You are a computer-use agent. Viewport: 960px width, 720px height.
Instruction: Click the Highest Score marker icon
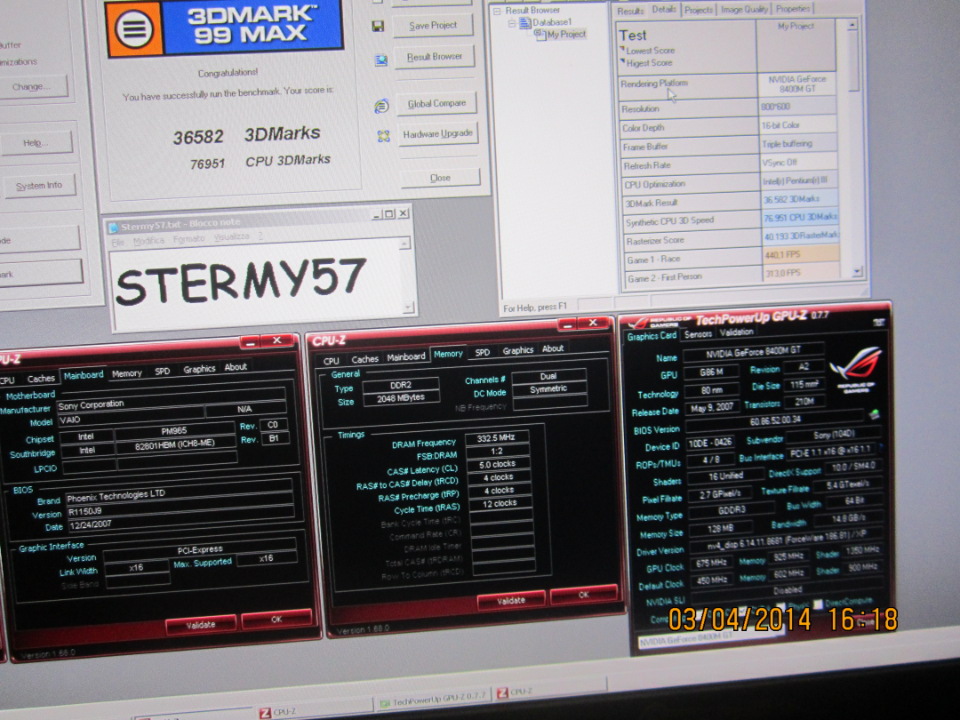tap(623, 61)
